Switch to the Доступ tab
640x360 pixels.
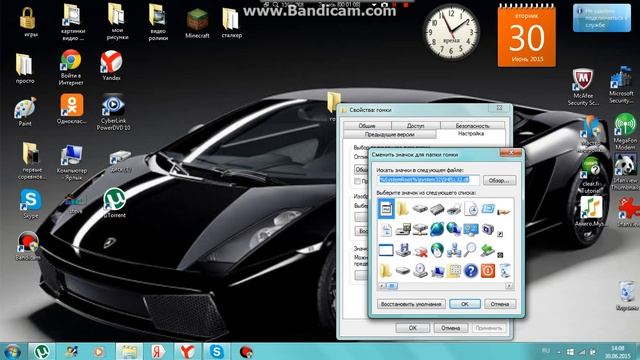(x=416, y=126)
